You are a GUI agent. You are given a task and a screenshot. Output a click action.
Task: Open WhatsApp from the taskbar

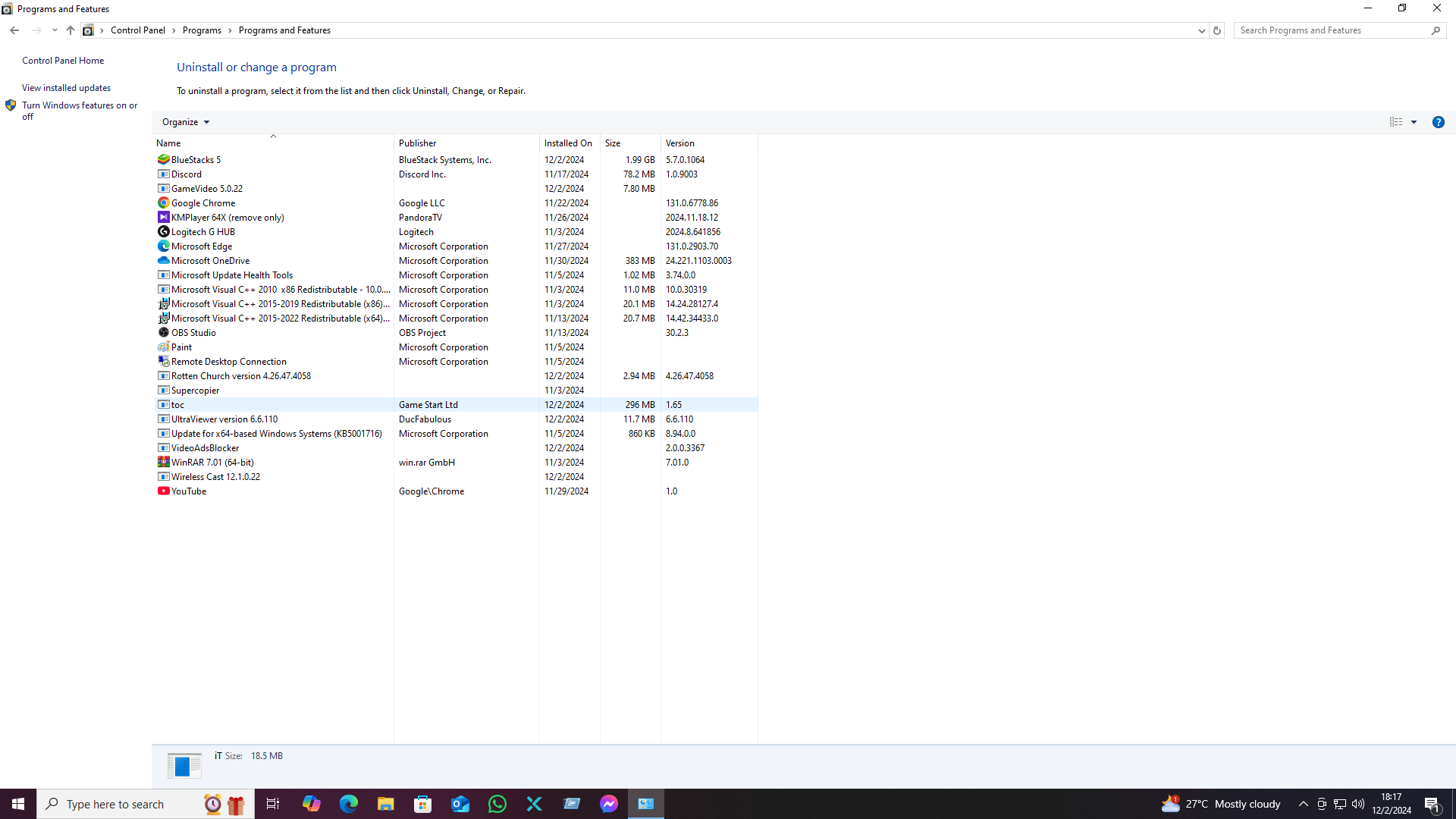pos(497,804)
